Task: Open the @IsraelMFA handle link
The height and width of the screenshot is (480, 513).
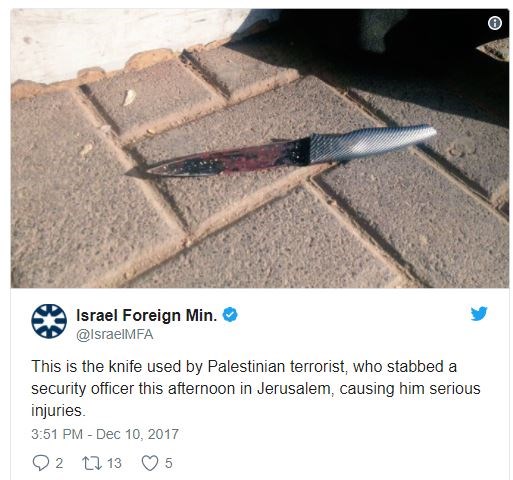Action: click(x=115, y=334)
